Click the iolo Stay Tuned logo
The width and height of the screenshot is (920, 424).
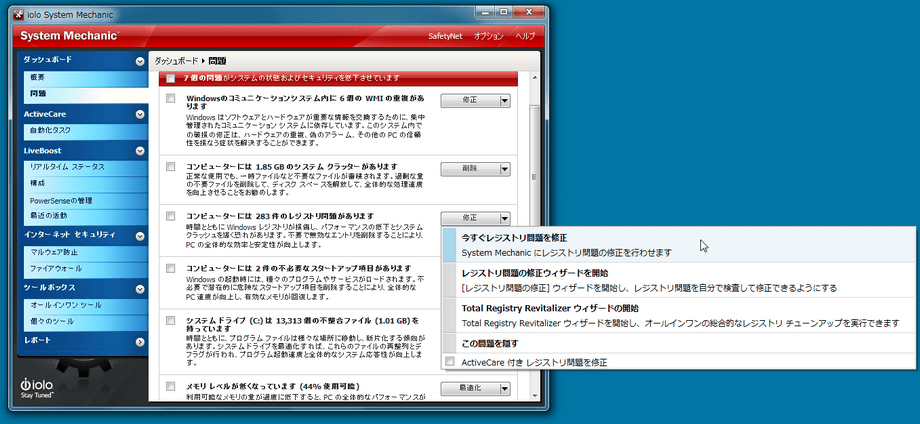point(37,388)
